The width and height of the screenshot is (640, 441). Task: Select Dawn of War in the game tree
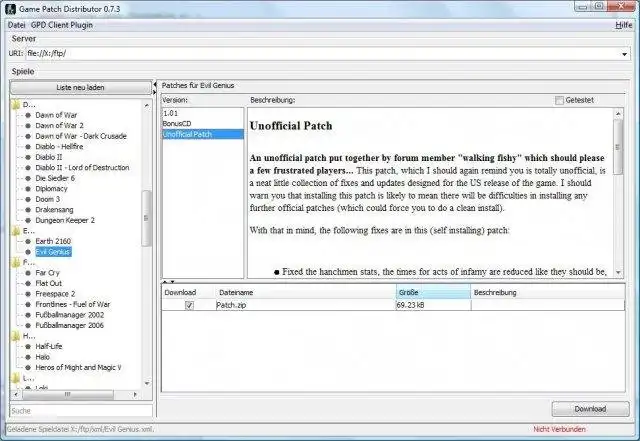tap(56, 115)
